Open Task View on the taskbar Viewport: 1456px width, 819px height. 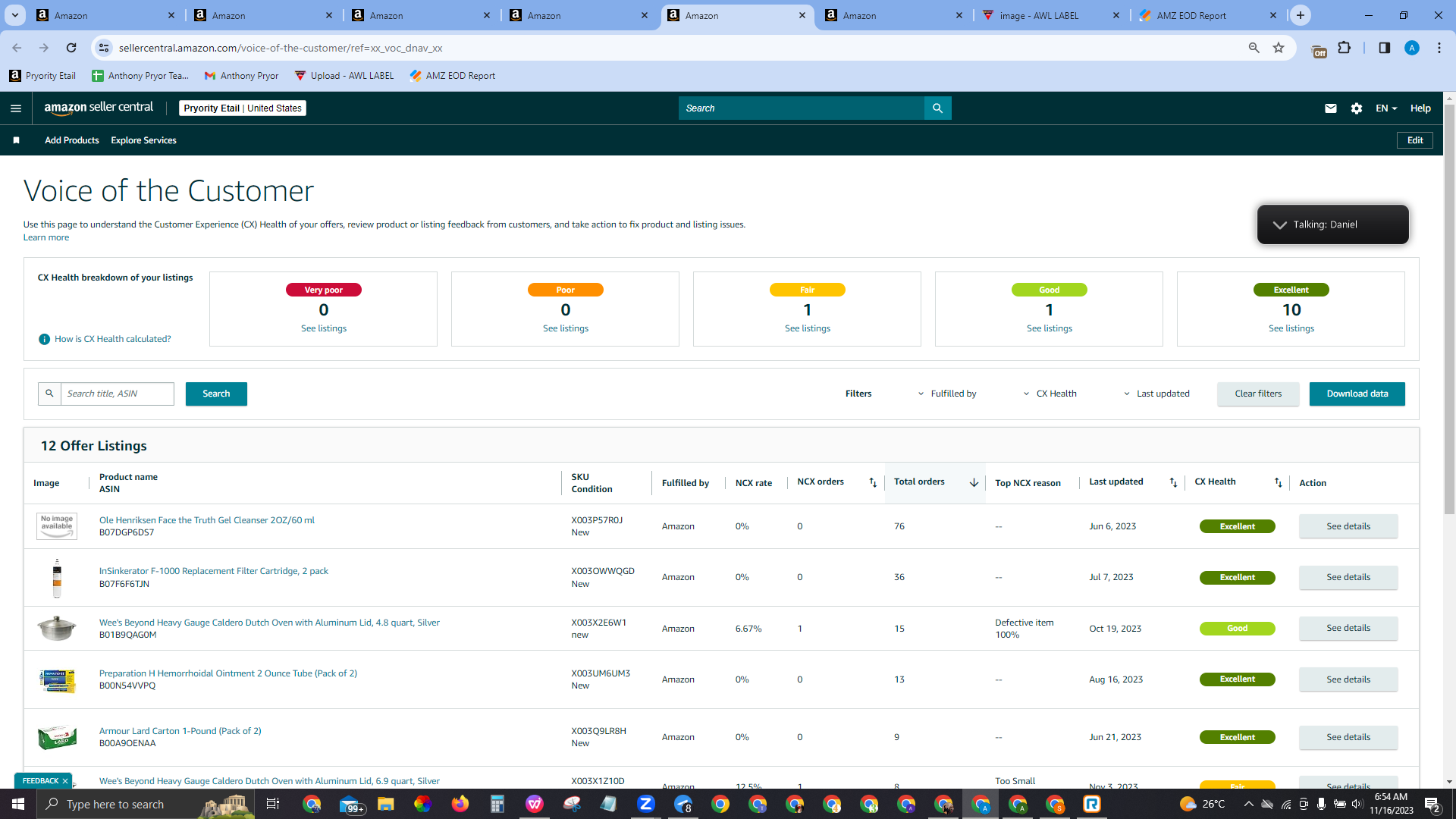[273, 804]
